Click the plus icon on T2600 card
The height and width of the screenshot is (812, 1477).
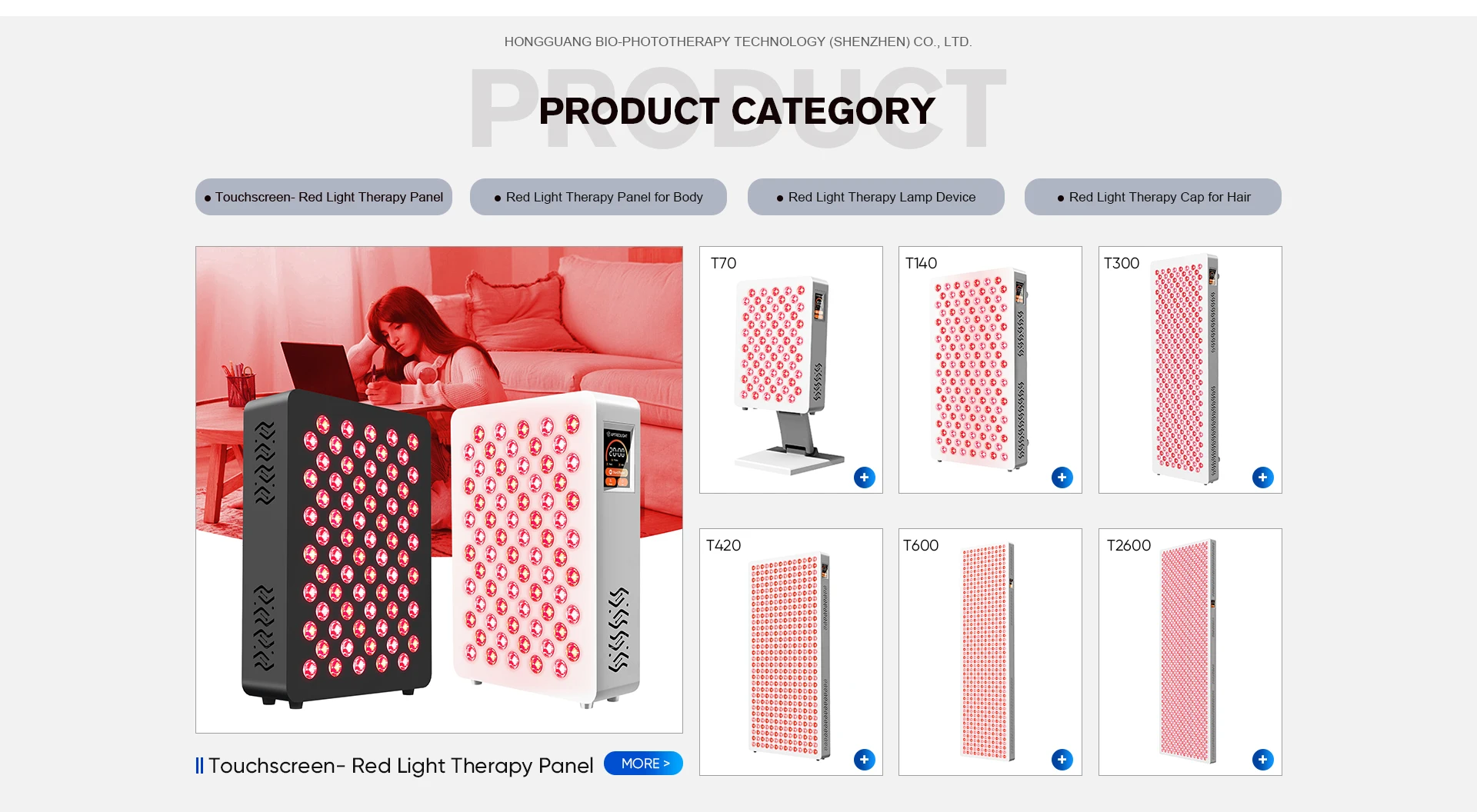coord(1262,760)
